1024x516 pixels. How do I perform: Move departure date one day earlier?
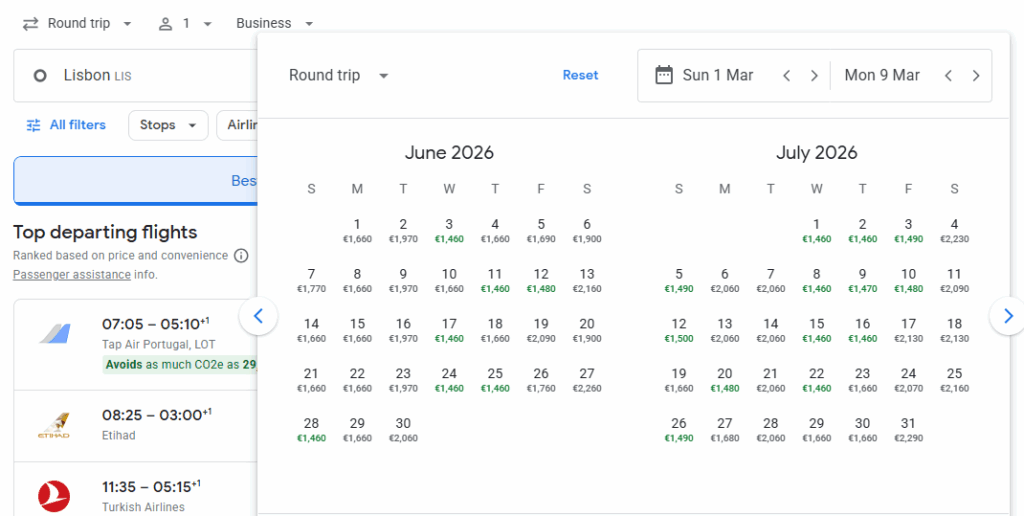787,76
